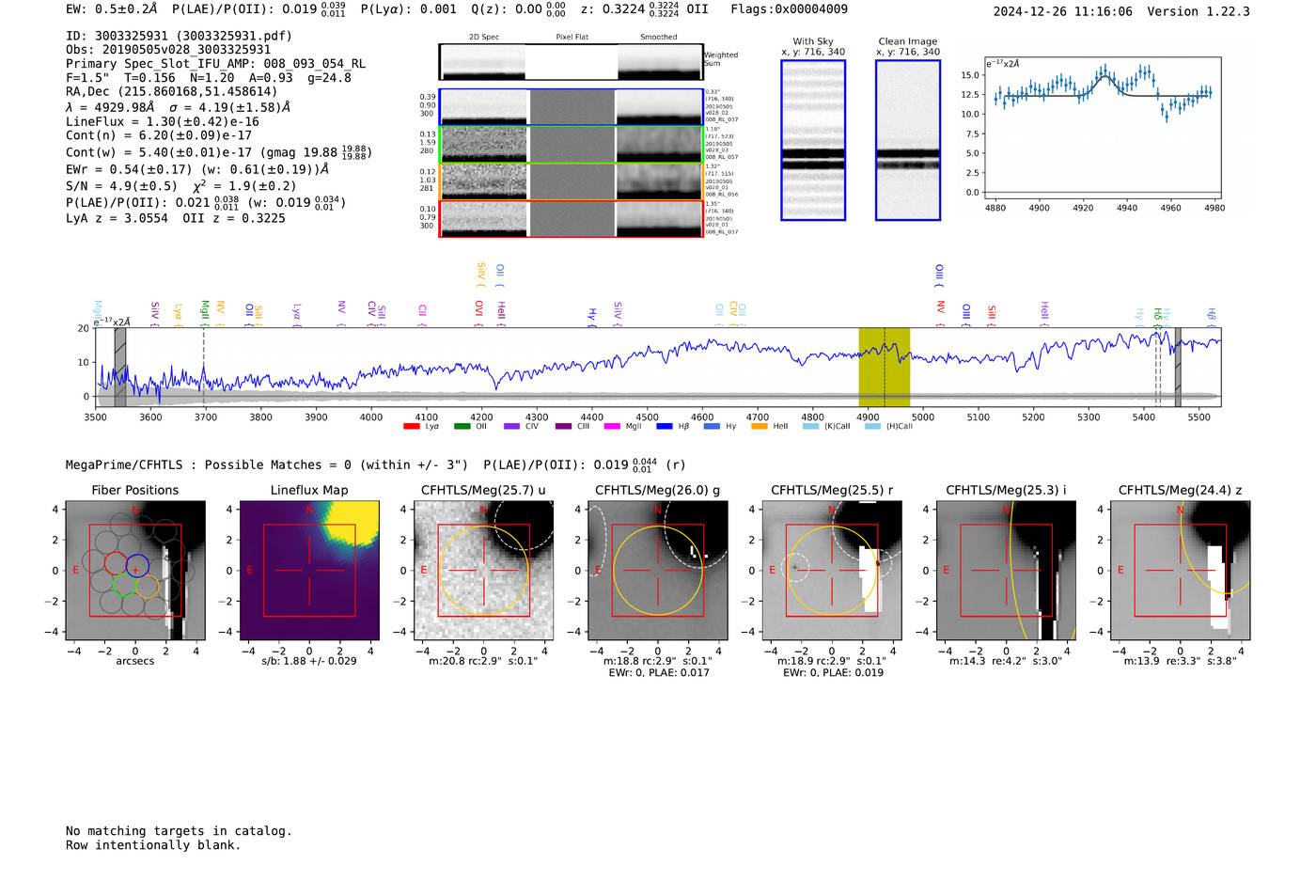Click the green OII legend swatch
Viewport: 1316px width, 896px height.
tap(462, 427)
